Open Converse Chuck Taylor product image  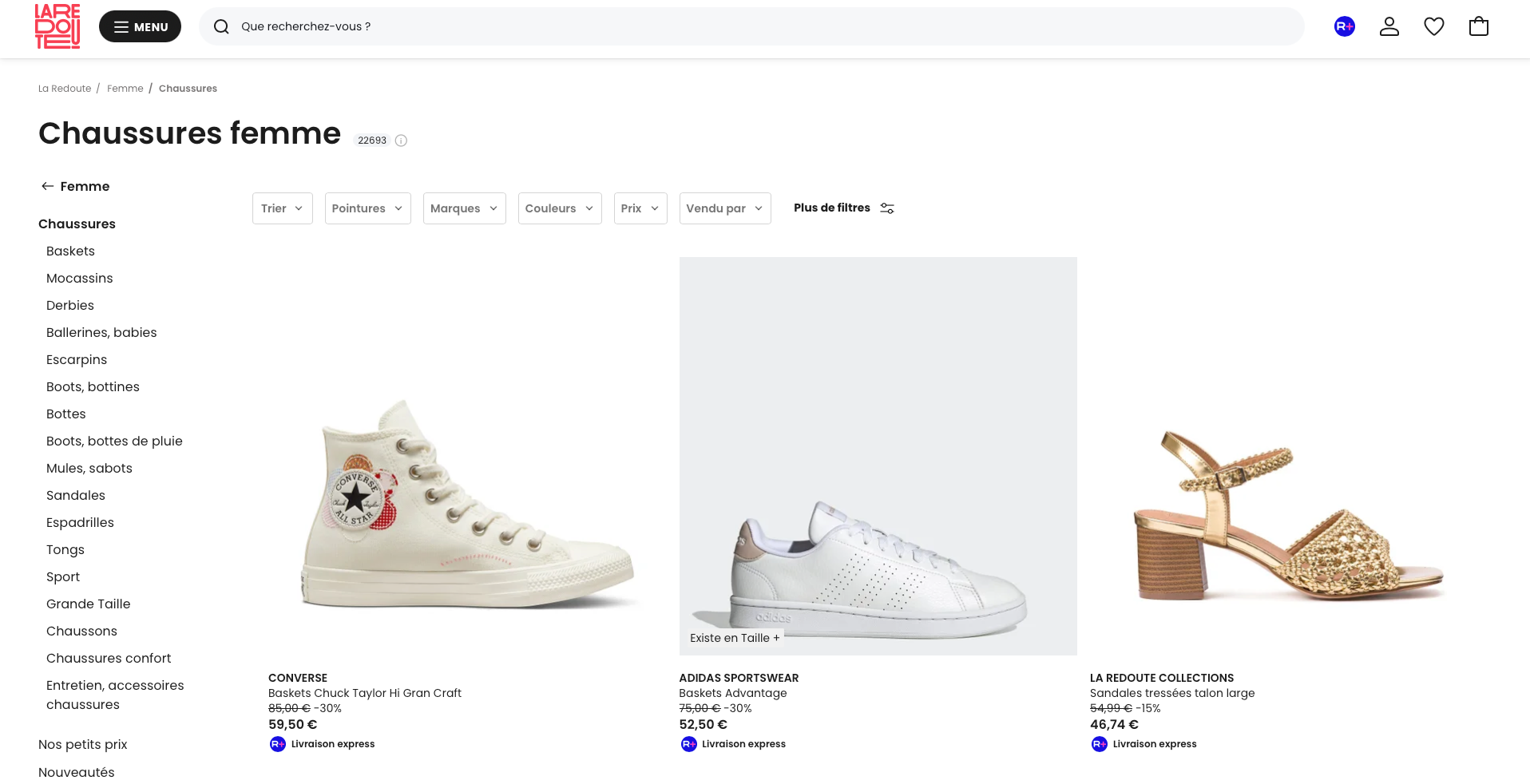pos(467,456)
